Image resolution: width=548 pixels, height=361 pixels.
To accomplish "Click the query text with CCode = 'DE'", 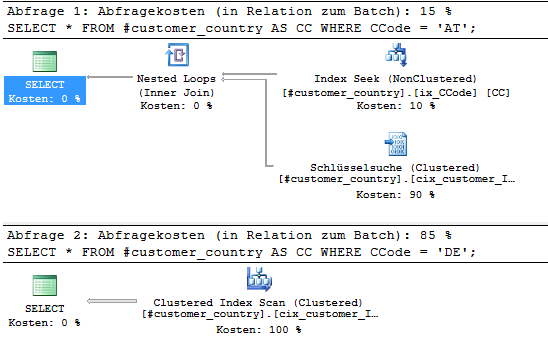I will pyautogui.click(x=241, y=252).
